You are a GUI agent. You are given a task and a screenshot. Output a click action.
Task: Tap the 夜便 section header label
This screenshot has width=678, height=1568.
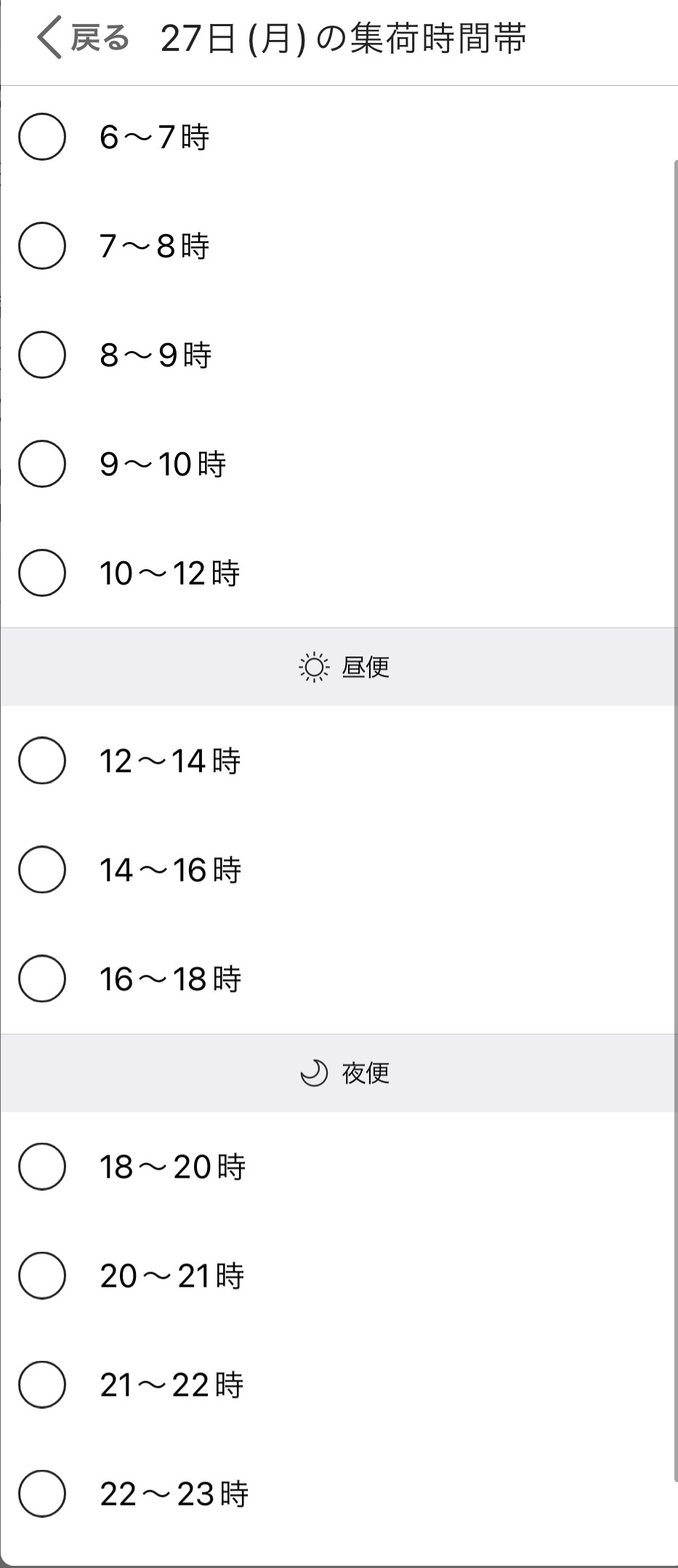pos(366,1073)
